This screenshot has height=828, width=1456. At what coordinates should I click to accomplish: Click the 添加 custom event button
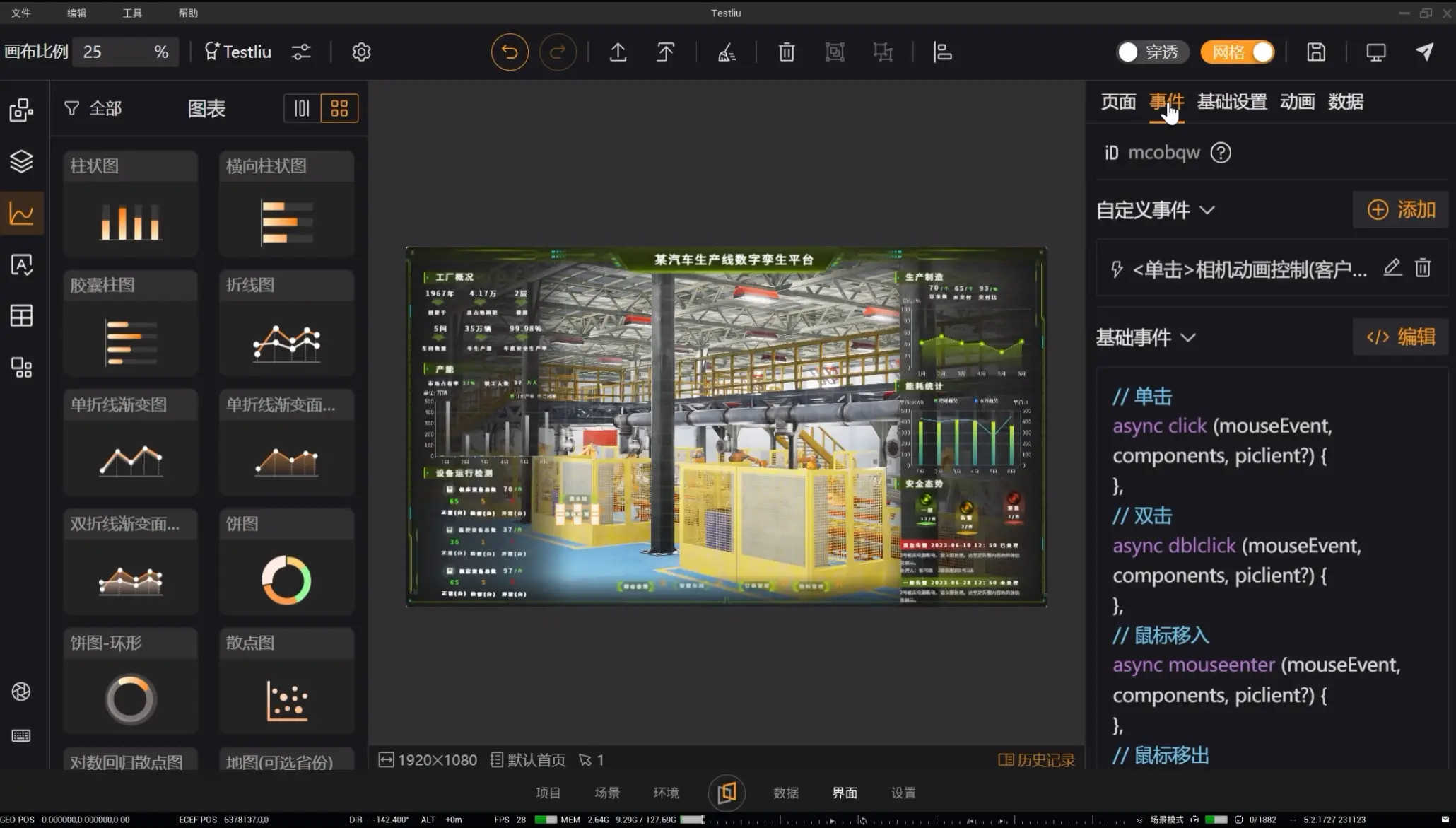click(1400, 210)
